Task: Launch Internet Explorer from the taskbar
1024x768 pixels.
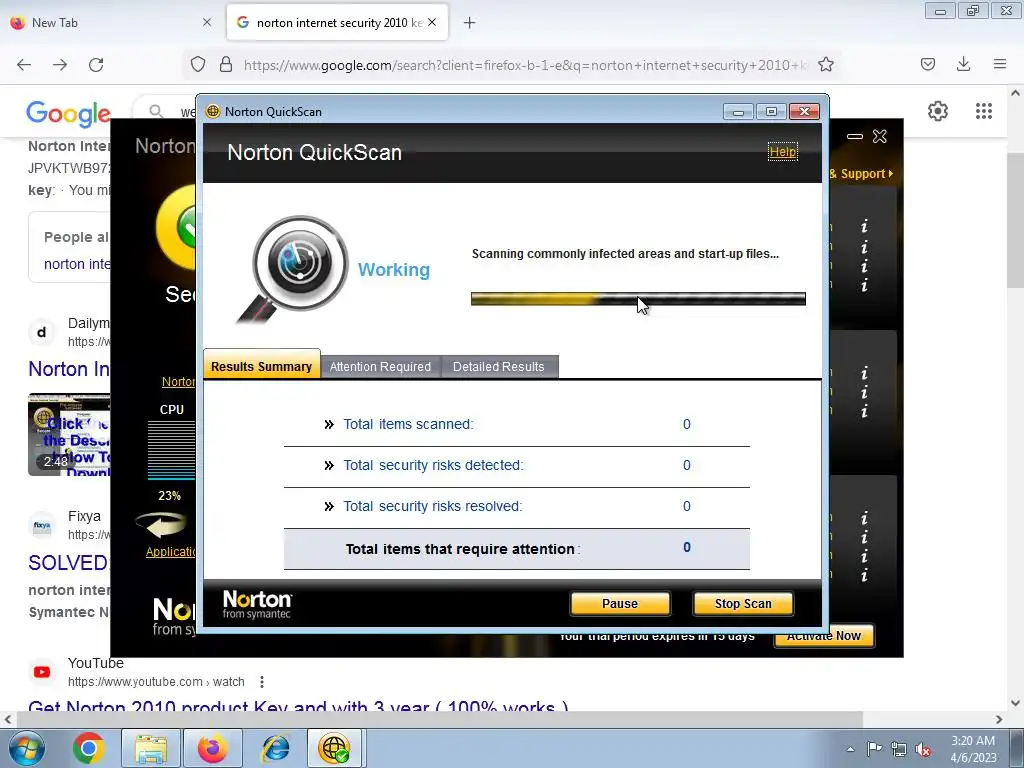Action: (x=275, y=748)
